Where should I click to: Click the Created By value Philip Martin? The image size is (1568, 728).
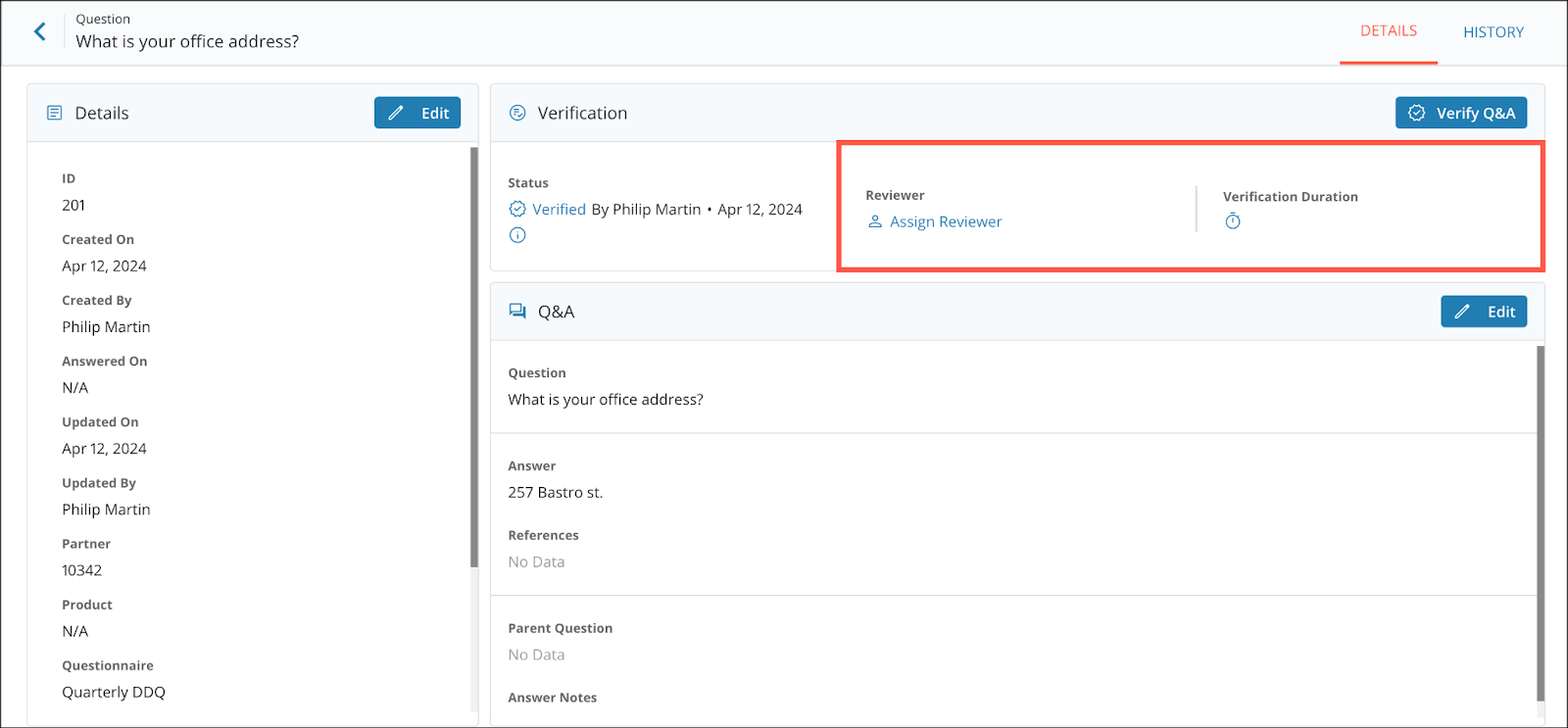coord(106,326)
